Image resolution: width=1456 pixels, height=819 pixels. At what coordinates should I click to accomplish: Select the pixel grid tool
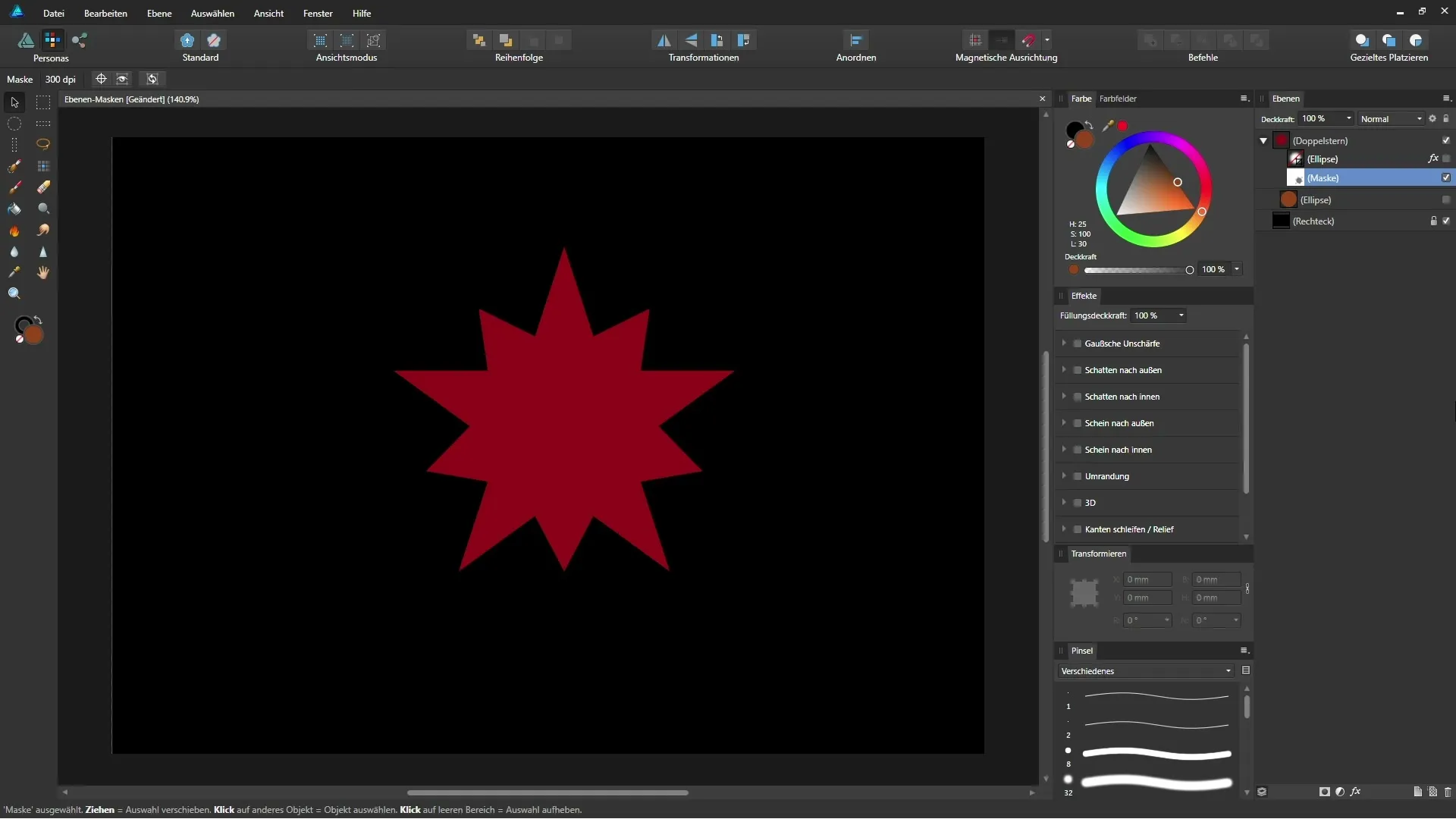tap(43, 166)
